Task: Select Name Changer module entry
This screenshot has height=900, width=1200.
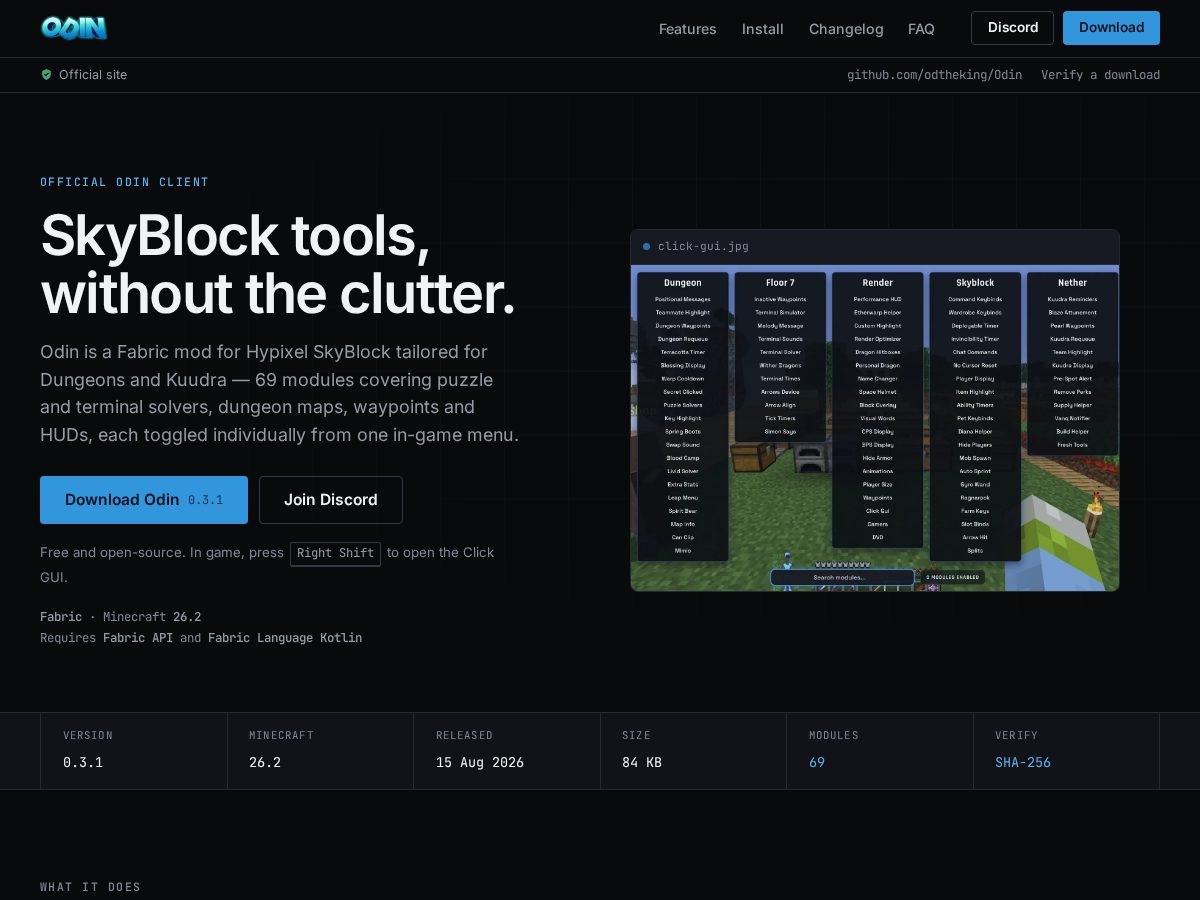Action: coord(877,378)
